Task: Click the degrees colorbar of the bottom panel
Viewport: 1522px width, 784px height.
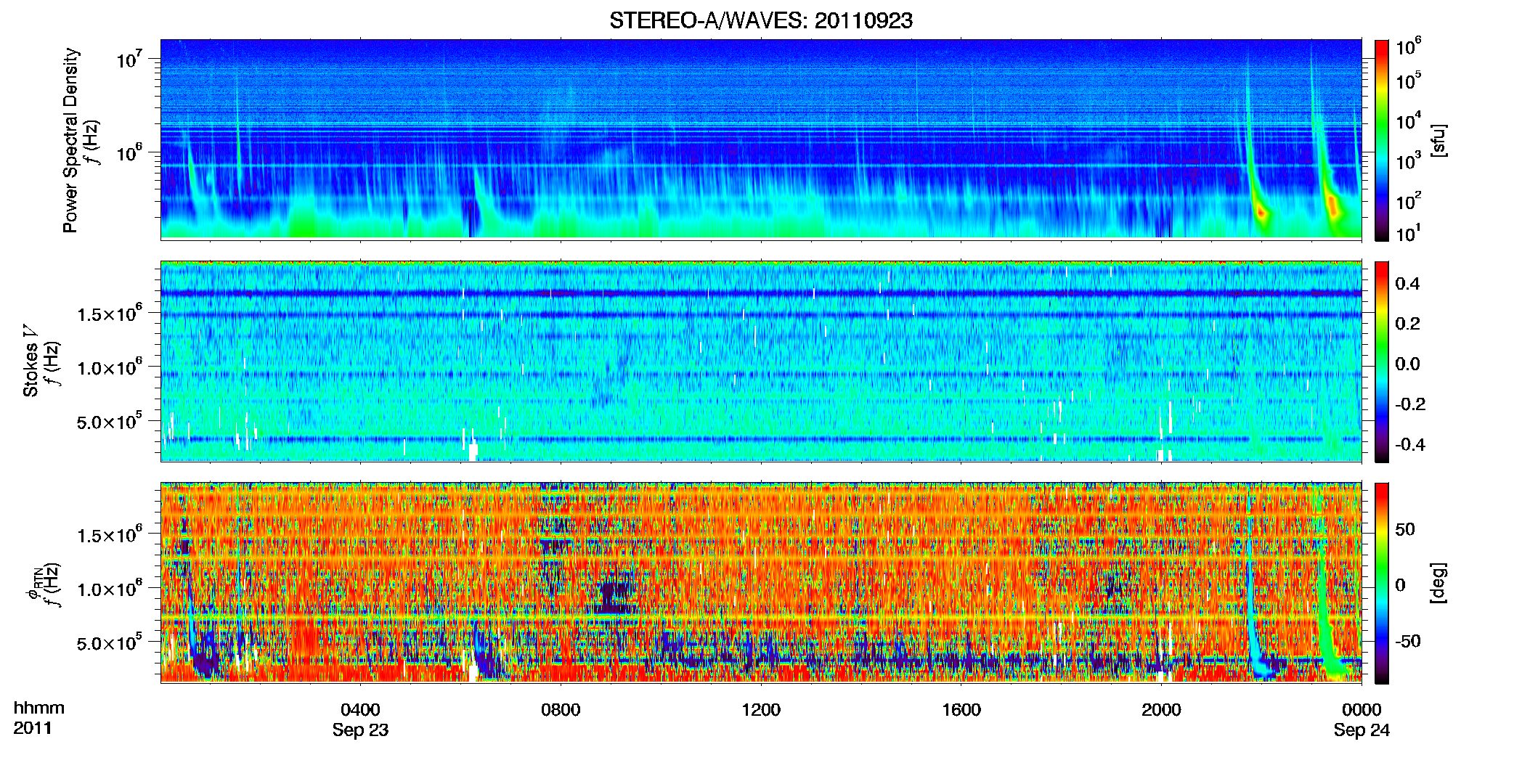Action: [x=1382, y=583]
